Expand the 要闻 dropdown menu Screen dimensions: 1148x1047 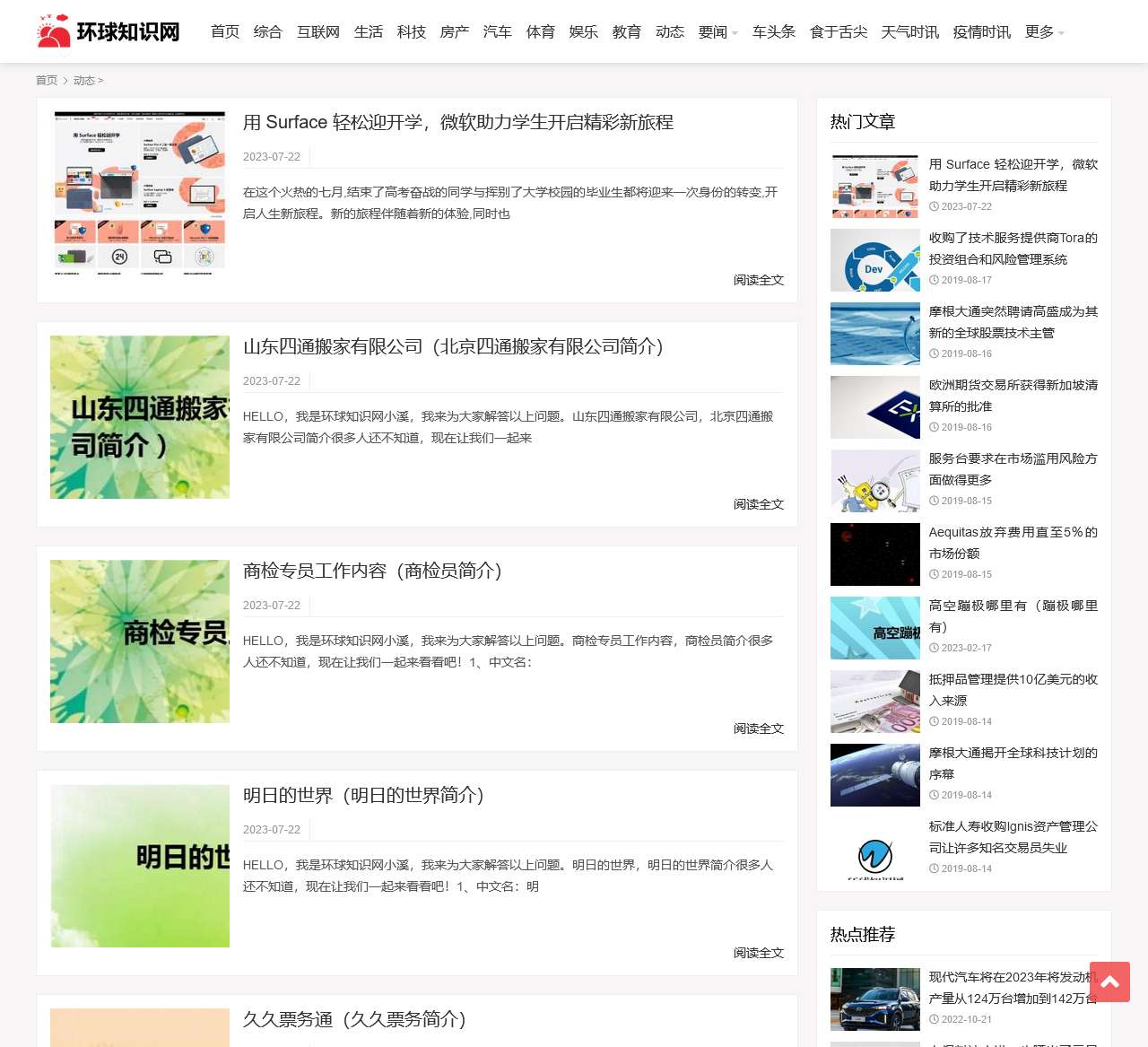(718, 31)
